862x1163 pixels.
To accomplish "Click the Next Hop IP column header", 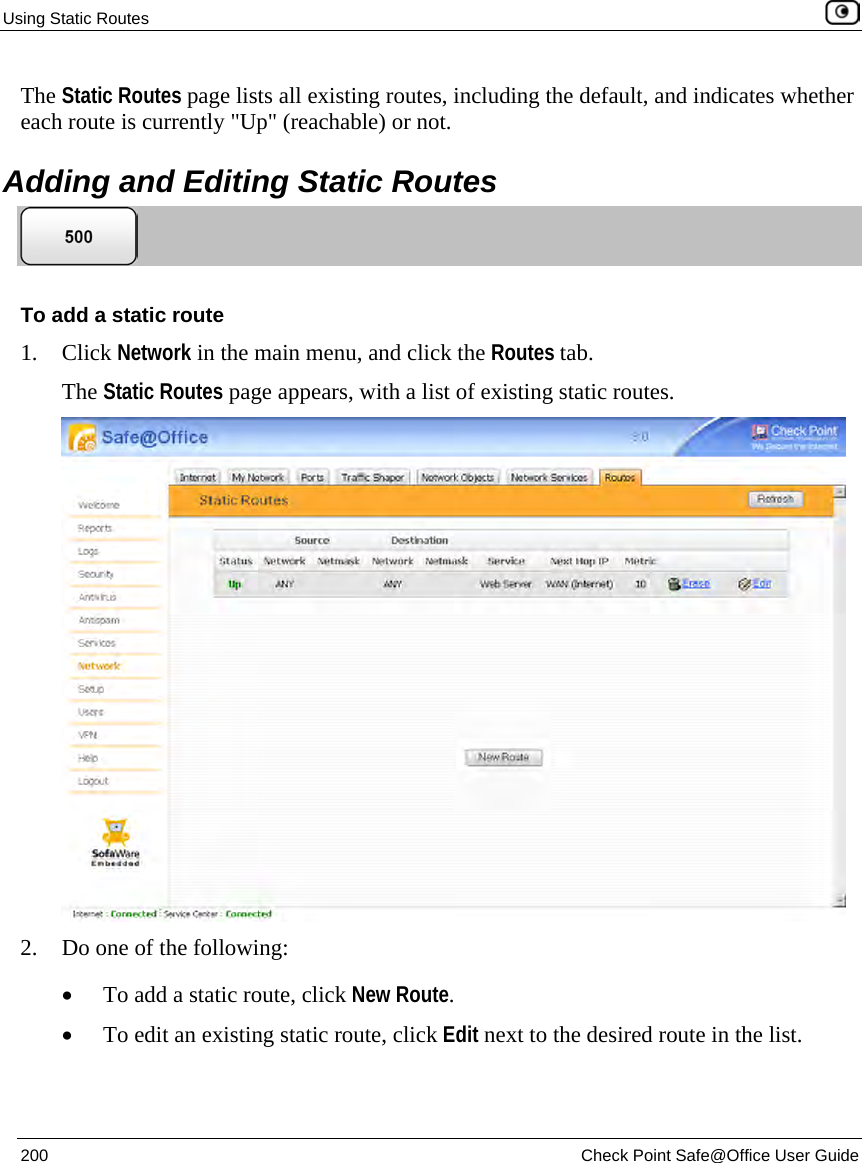I will (x=579, y=561).
